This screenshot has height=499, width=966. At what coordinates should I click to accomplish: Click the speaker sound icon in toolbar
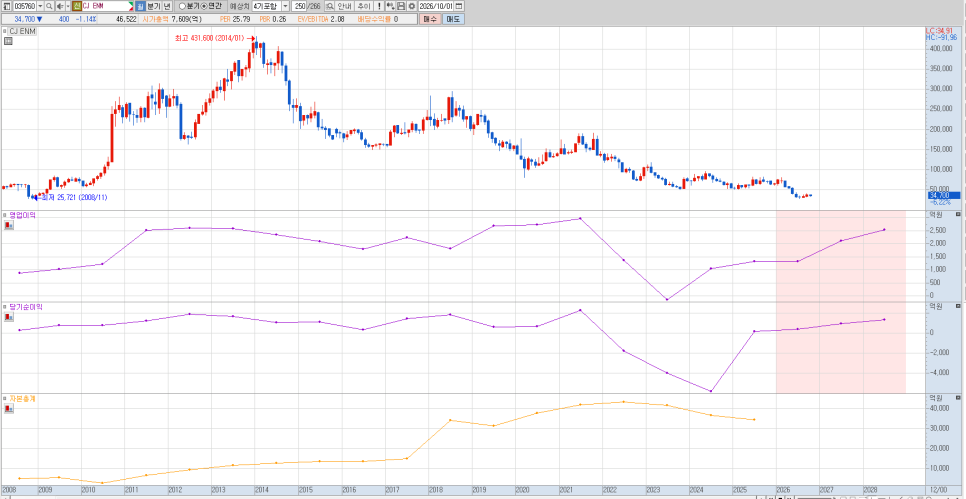(60, 6)
